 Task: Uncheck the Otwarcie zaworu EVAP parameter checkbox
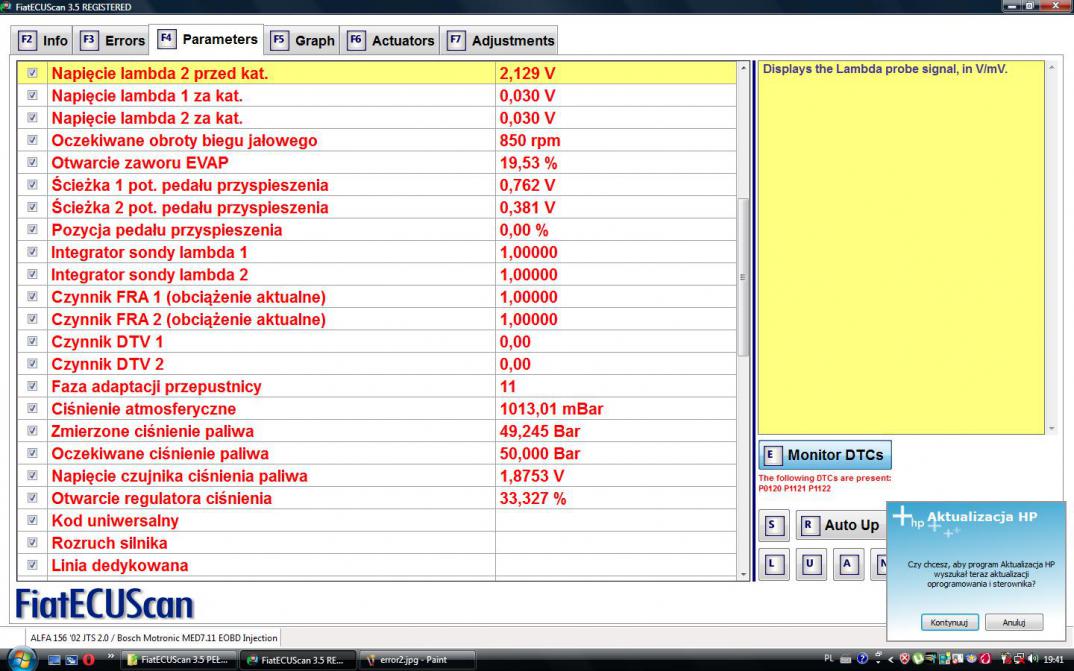pos(33,164)
